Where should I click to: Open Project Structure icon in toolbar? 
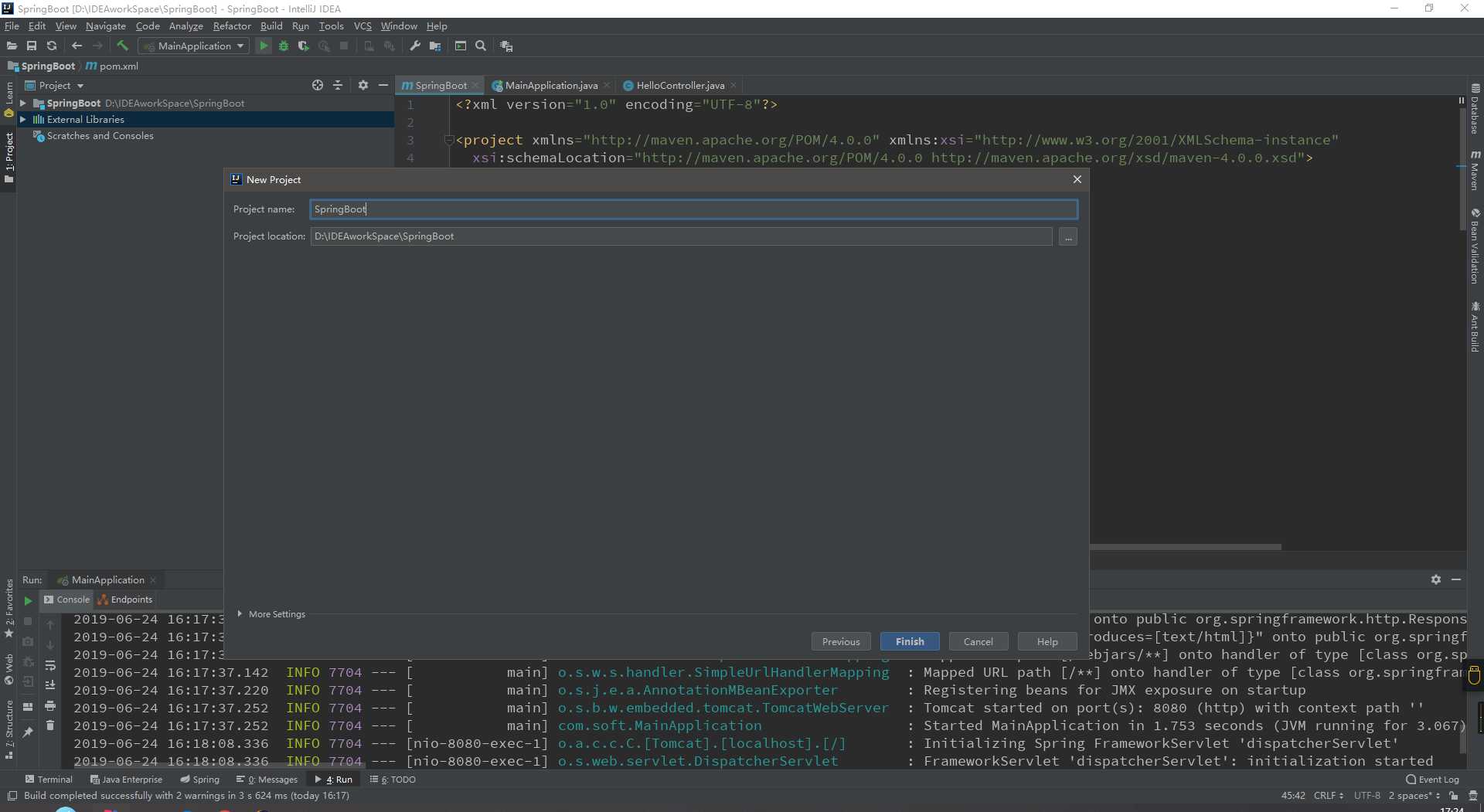(435, 46)
